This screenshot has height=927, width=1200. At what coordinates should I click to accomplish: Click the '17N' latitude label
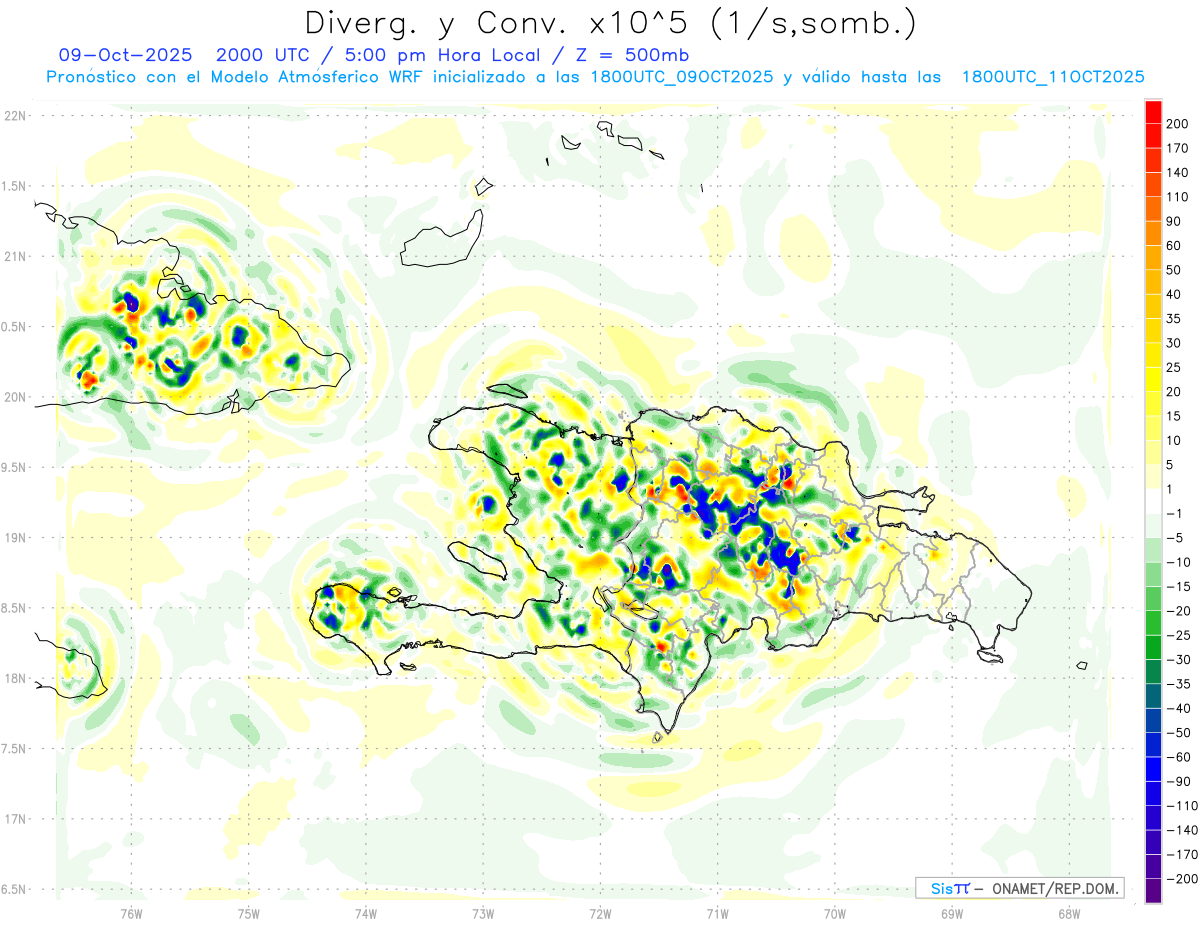click(x=14, y=819)
